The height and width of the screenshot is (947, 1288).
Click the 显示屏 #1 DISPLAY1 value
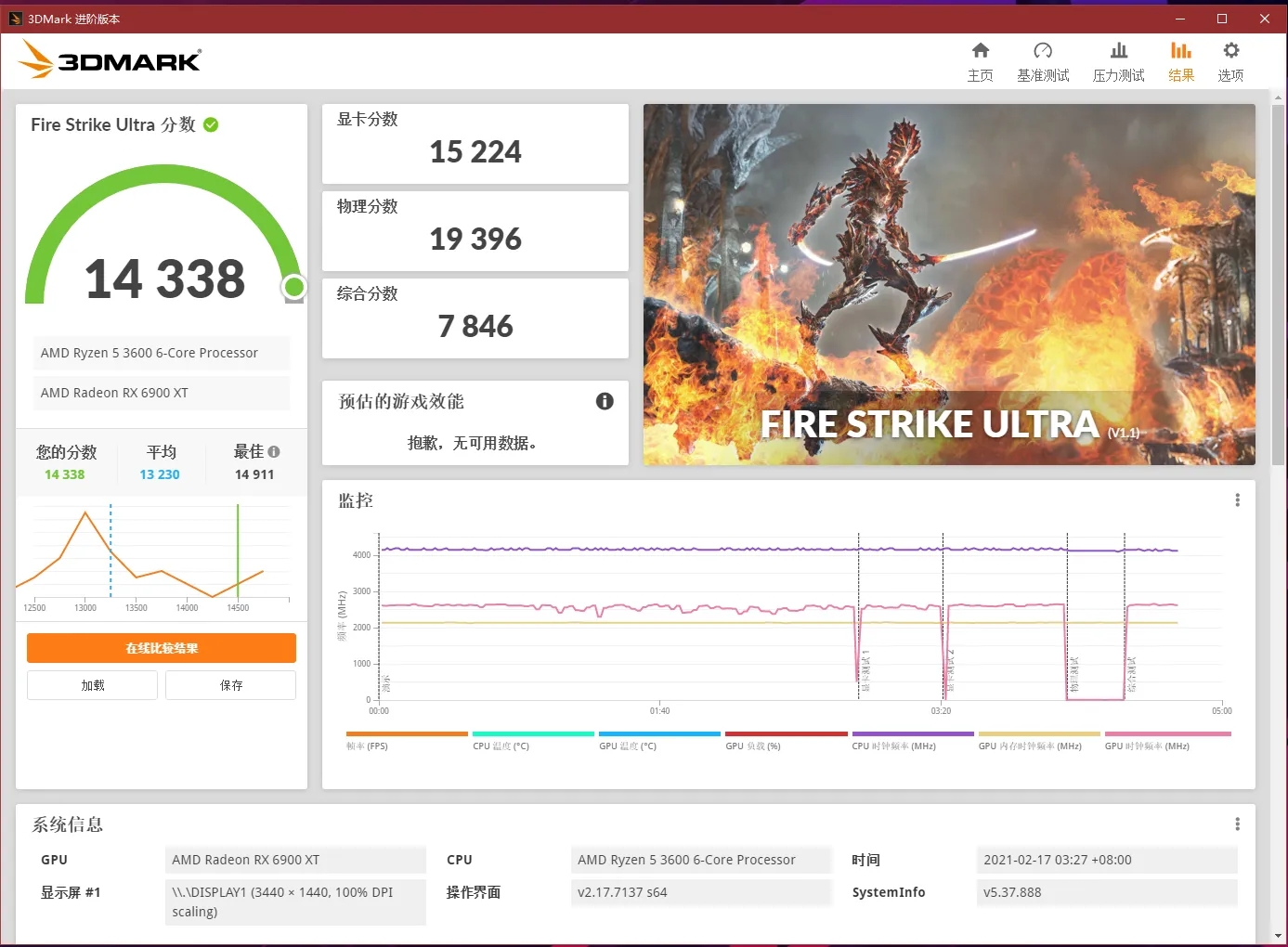point(295,902)
